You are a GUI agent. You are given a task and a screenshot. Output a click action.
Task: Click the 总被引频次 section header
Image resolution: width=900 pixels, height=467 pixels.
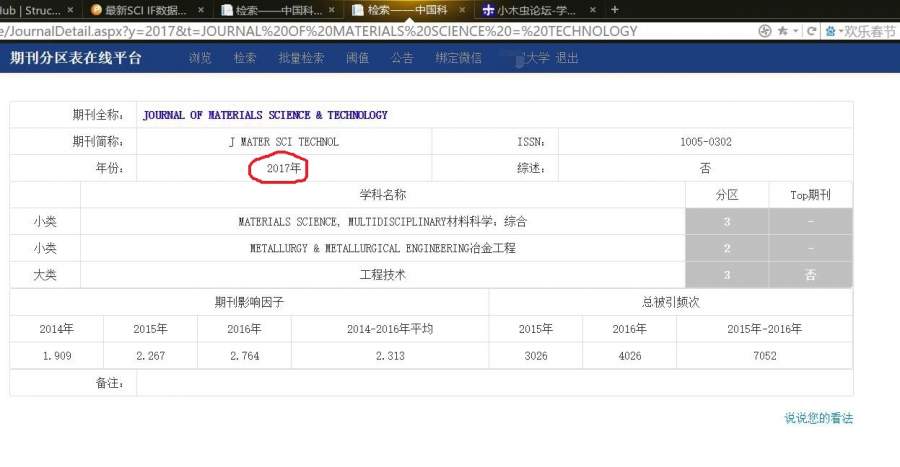pos(671,302)
